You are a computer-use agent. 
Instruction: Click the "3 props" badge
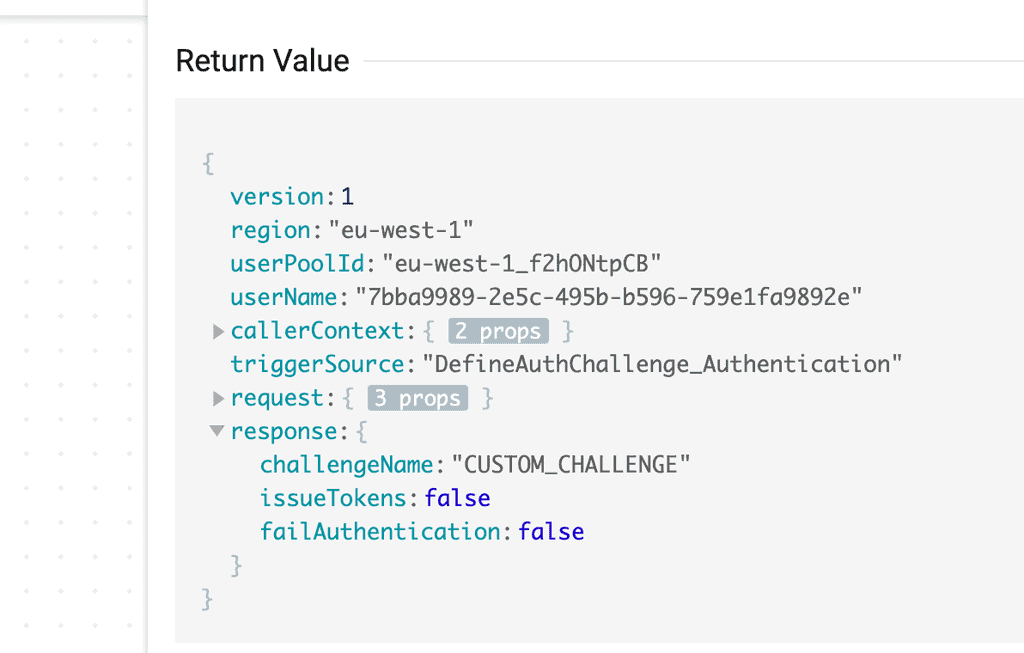(x=419, y=398)
